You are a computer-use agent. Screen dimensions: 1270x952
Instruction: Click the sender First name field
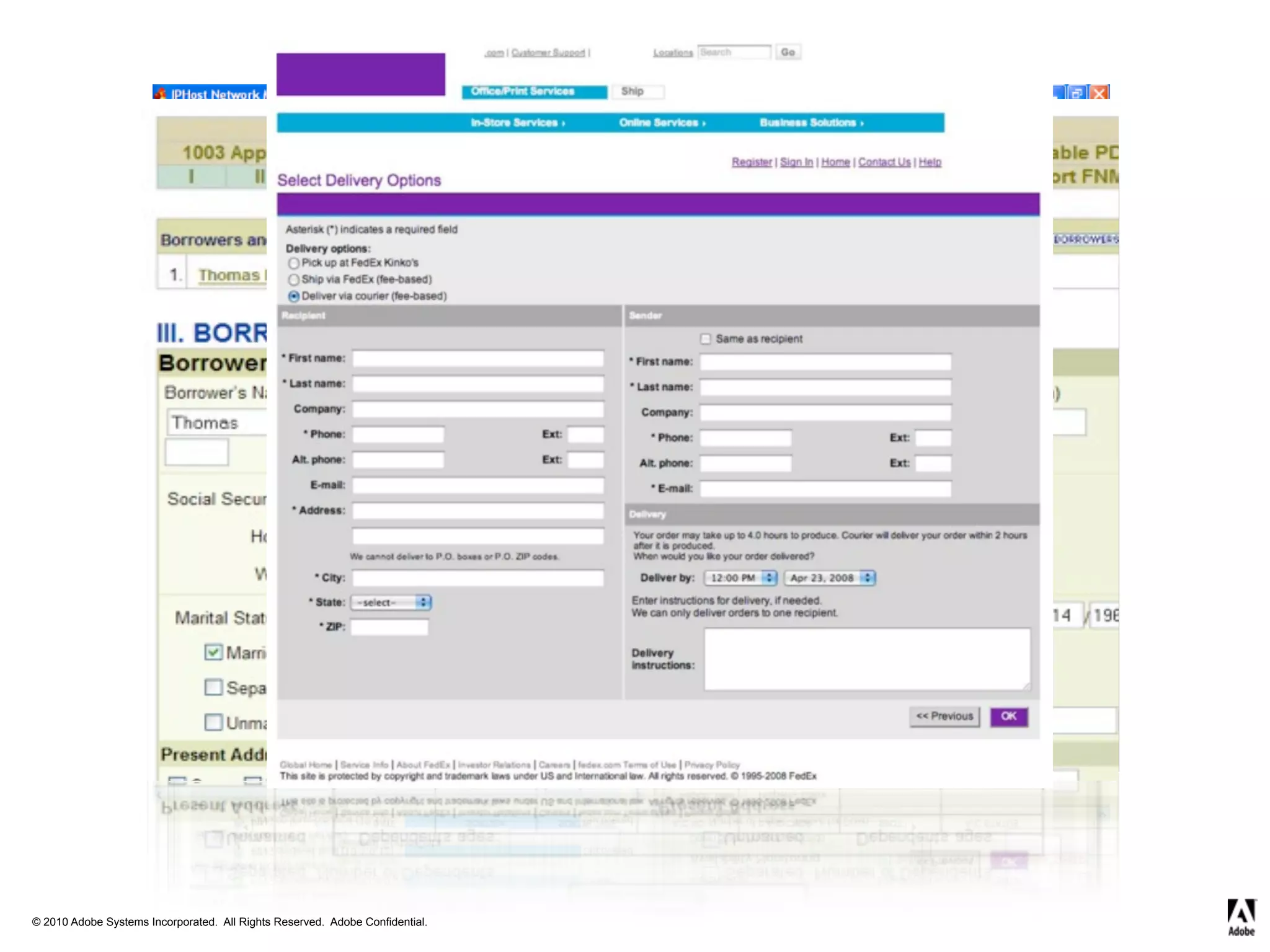pyautogui.click(x=825, y=363)
